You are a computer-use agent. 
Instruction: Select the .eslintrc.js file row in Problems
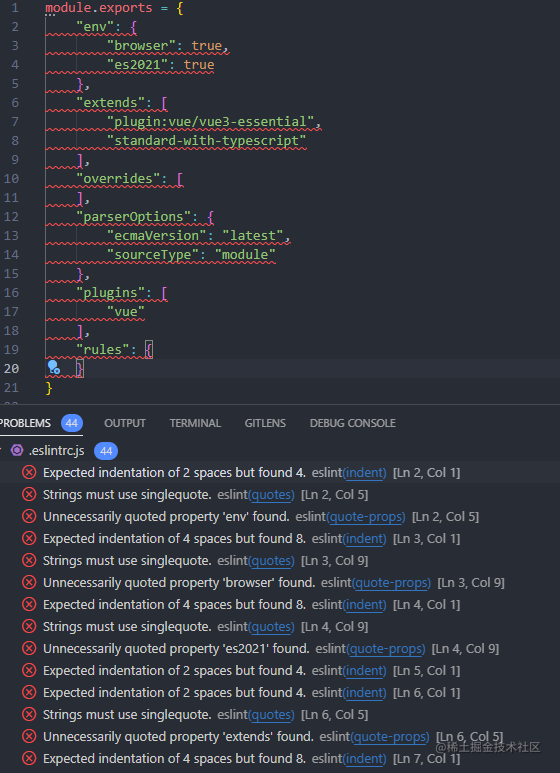click(x=280, y=451)
